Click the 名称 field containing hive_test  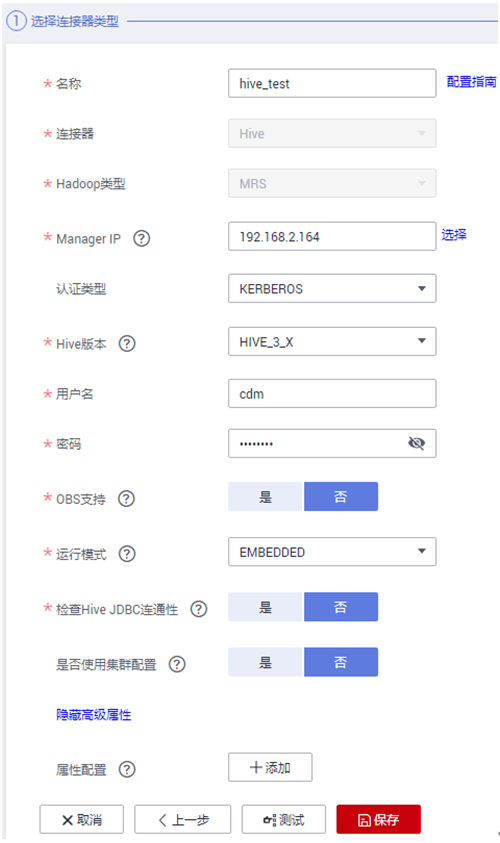332,83
